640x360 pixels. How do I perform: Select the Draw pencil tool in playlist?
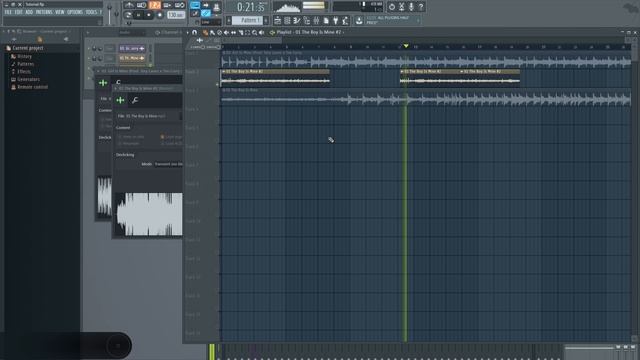click(205, 32)
